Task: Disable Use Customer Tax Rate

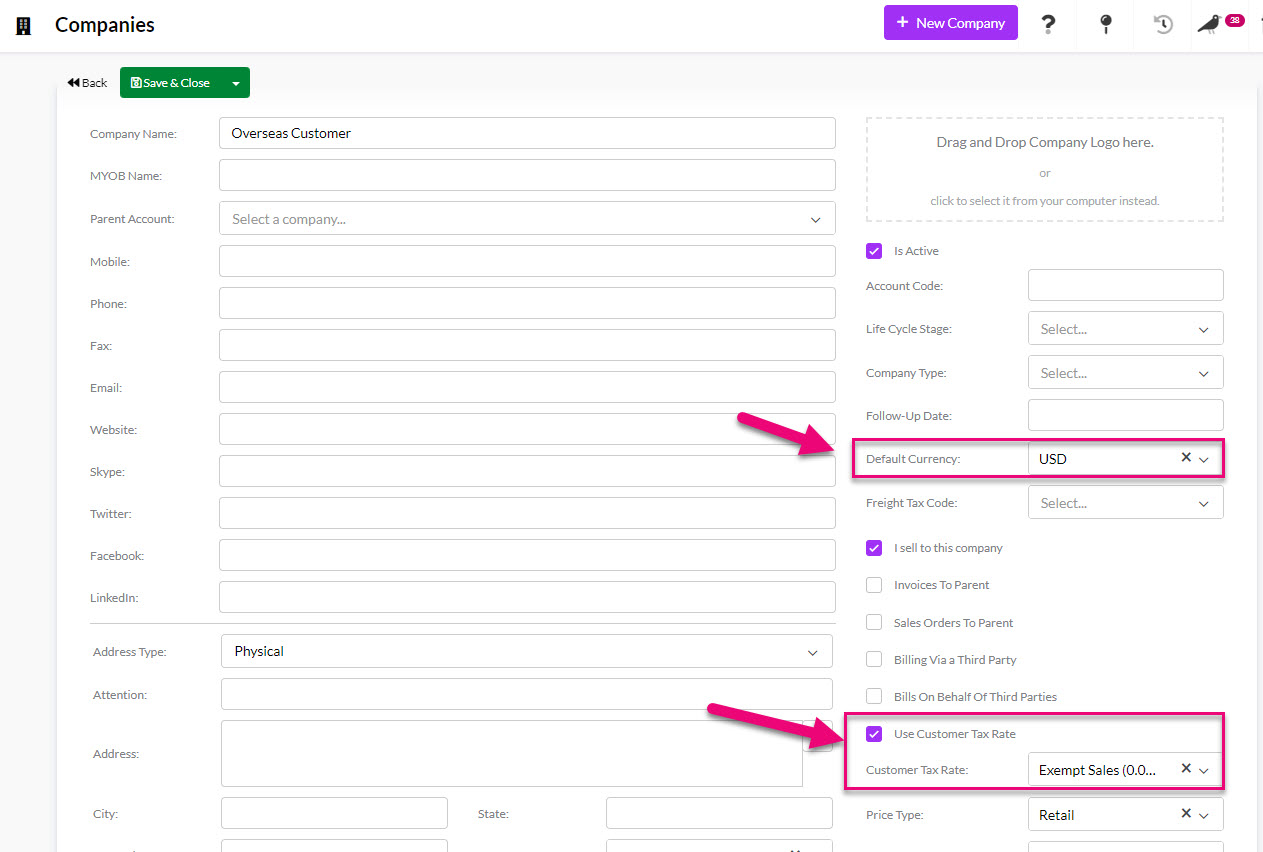Action: coord(874,733)
